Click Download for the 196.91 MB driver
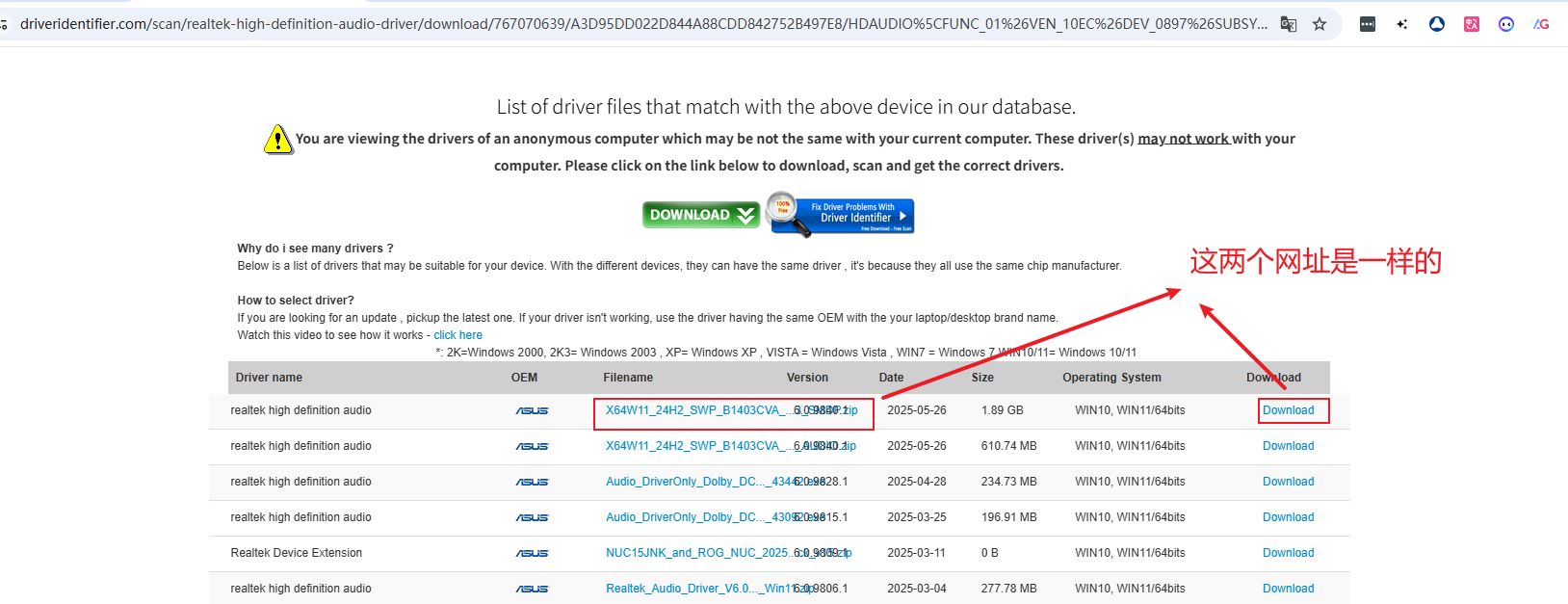Screen dimensions: 1568x604 click(x=1288, y=517)
